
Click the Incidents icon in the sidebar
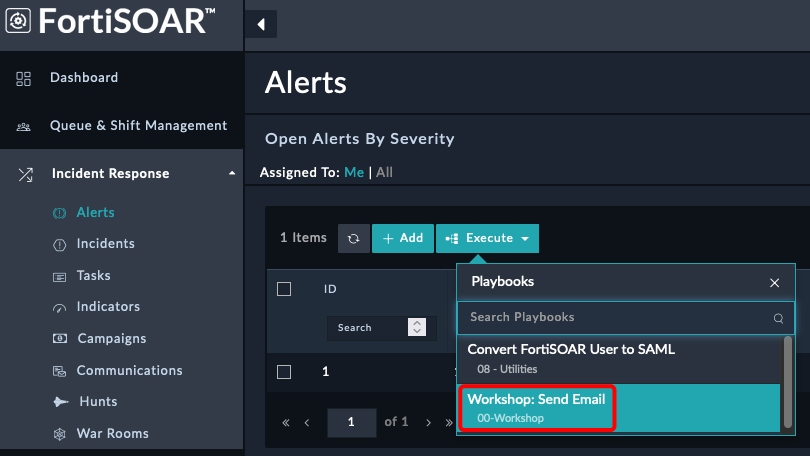(x=59, y=245)
